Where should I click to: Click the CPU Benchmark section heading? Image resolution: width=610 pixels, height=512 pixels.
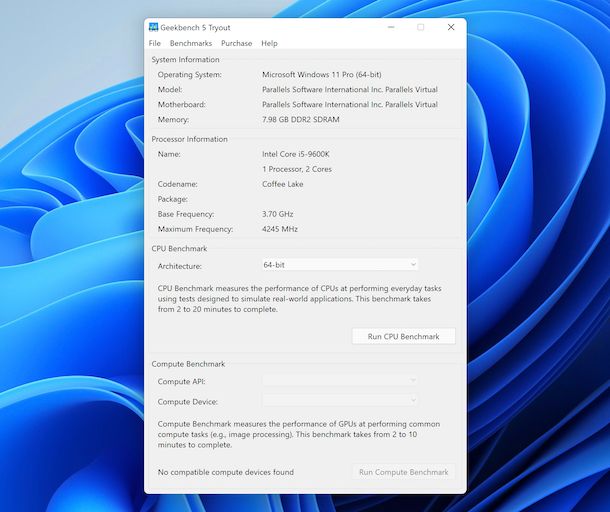point(179,248)
